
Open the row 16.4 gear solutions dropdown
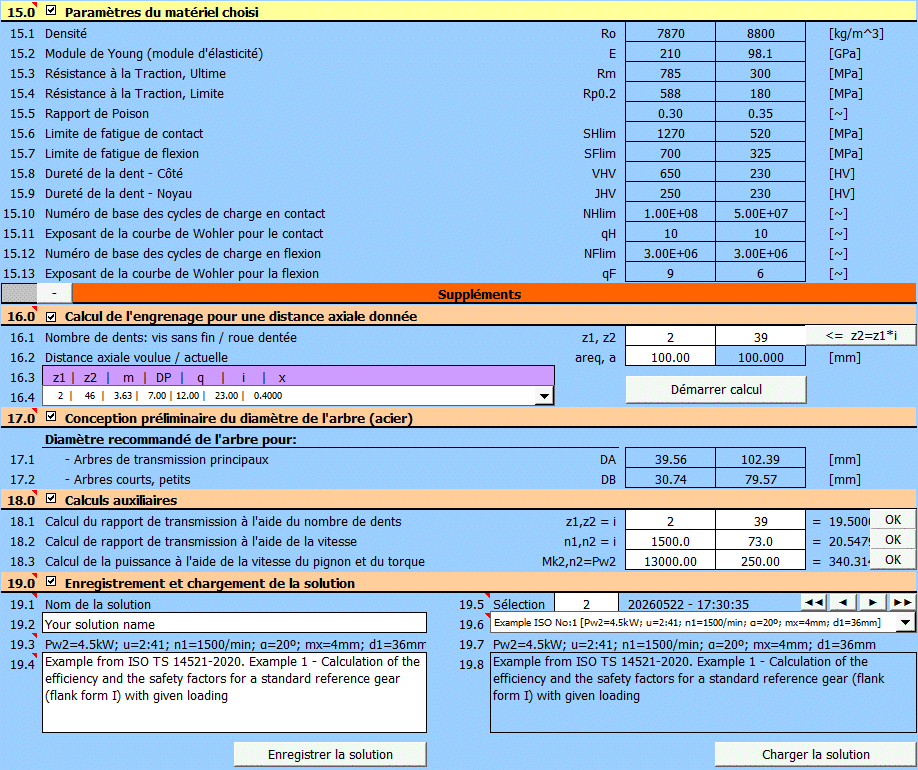pos(544,396)
